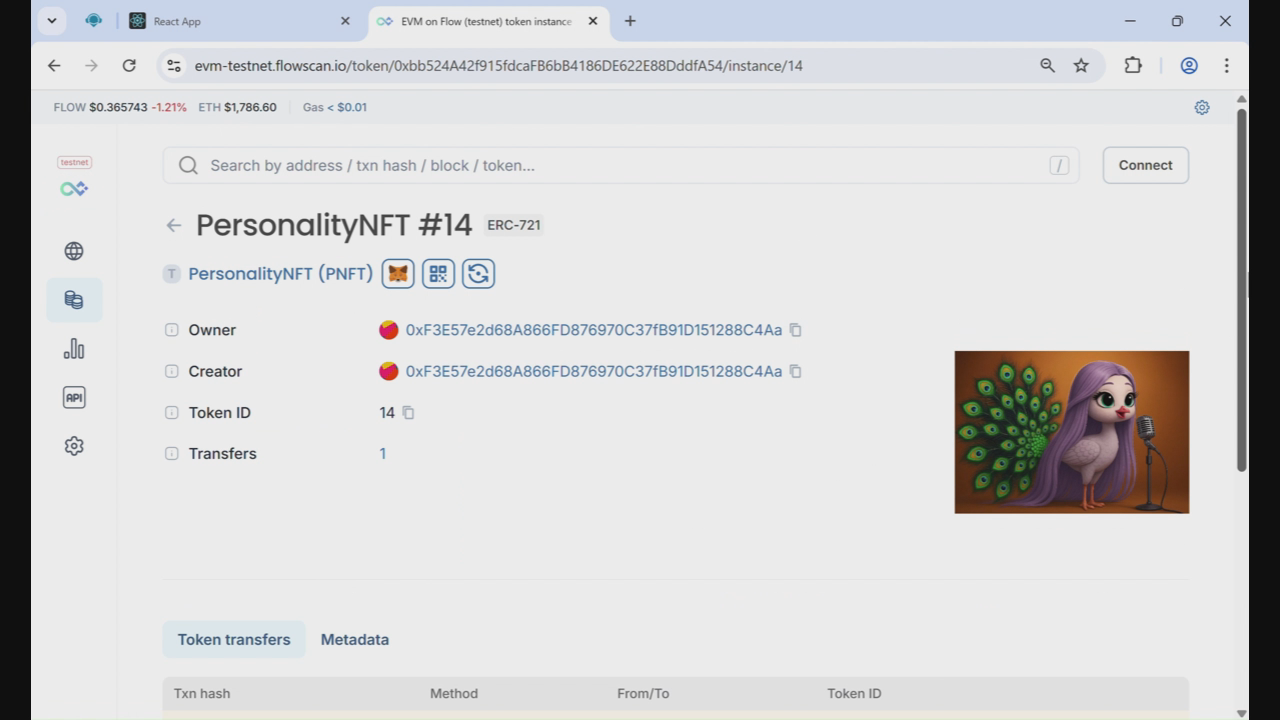Open the API sidebar icon
This screenshot has height=720, width=1280.
[x=74, y=397]
